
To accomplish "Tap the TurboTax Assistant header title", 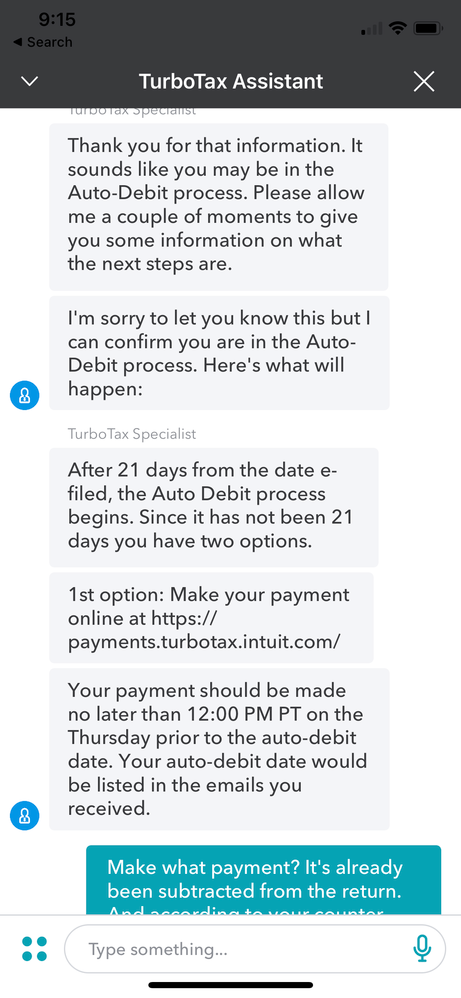I will pyautogui.click(x=231, y=81).
